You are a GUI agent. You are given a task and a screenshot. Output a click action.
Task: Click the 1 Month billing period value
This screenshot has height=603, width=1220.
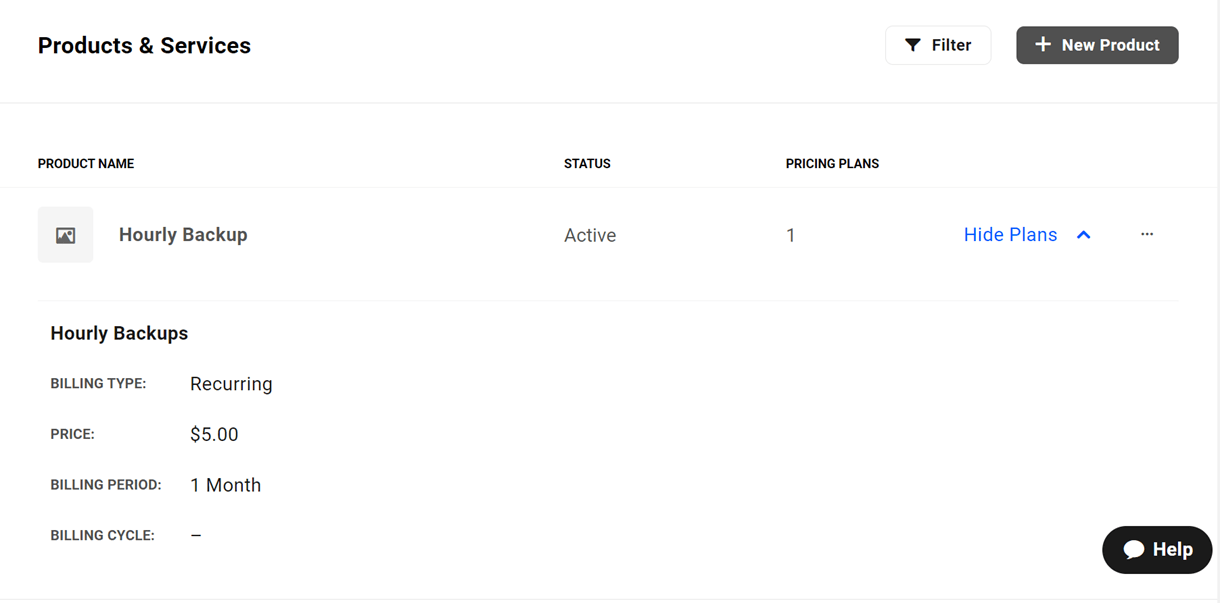(225, 485)
